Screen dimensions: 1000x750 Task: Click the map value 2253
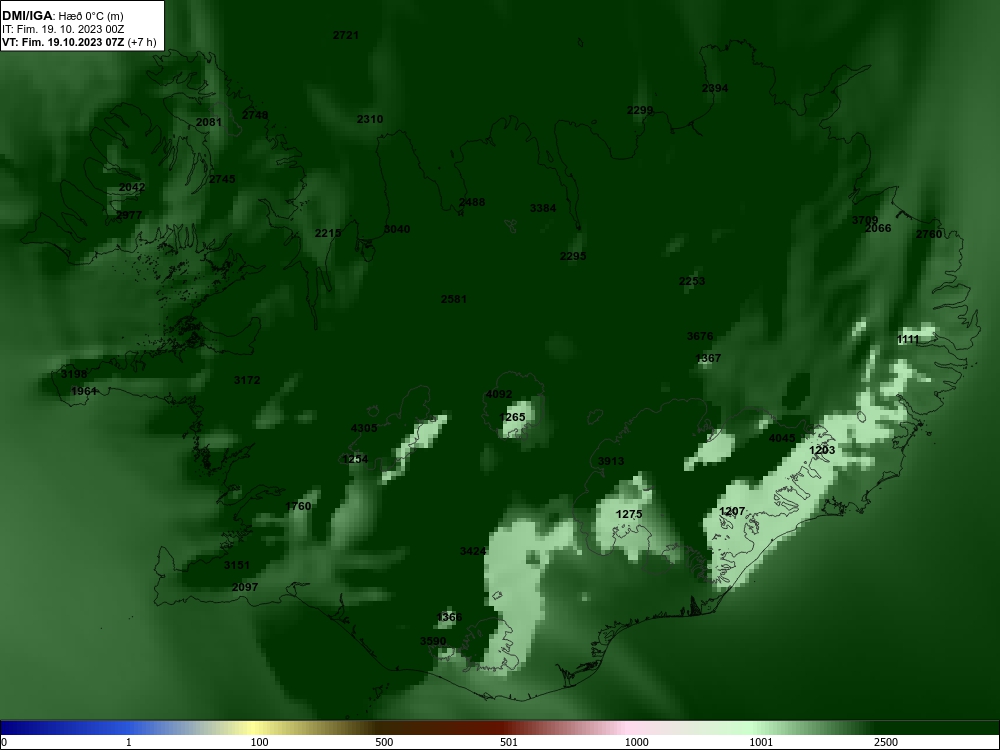coord(692,281)
